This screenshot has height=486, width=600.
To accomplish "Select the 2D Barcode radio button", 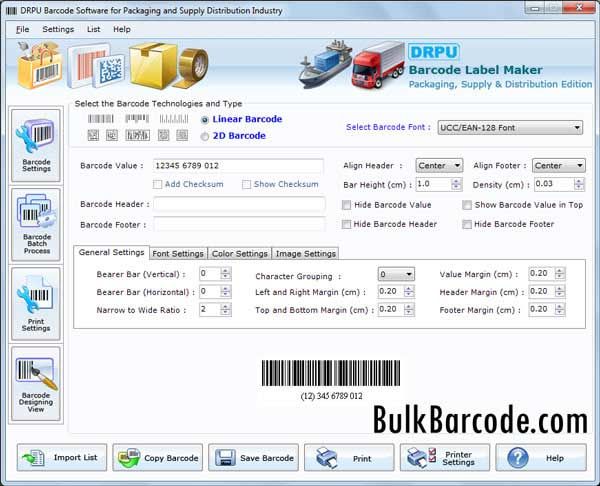I will pyautogui.click(x=205, y=136).
